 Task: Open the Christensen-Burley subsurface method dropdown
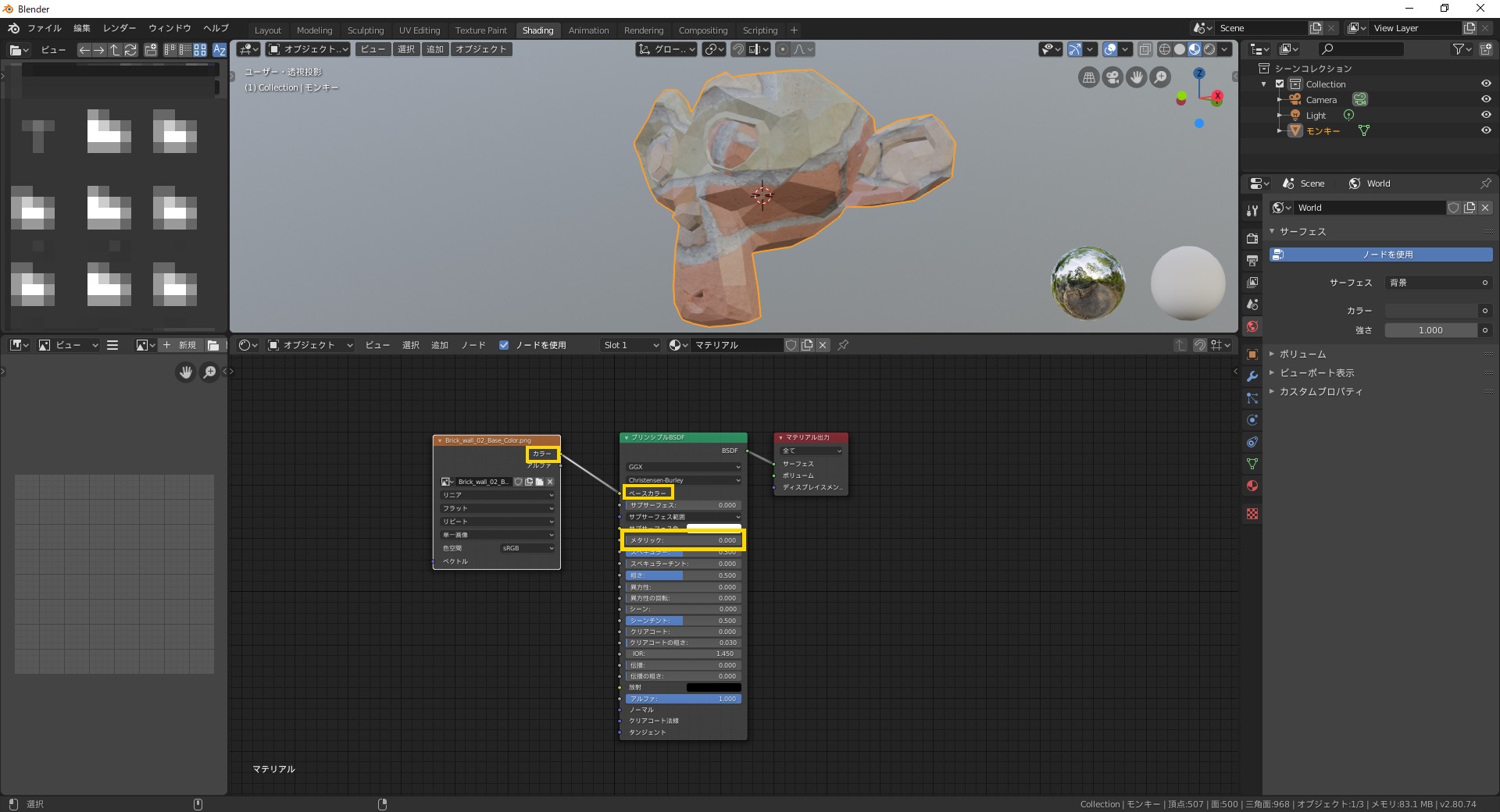(x=684, y=480)
